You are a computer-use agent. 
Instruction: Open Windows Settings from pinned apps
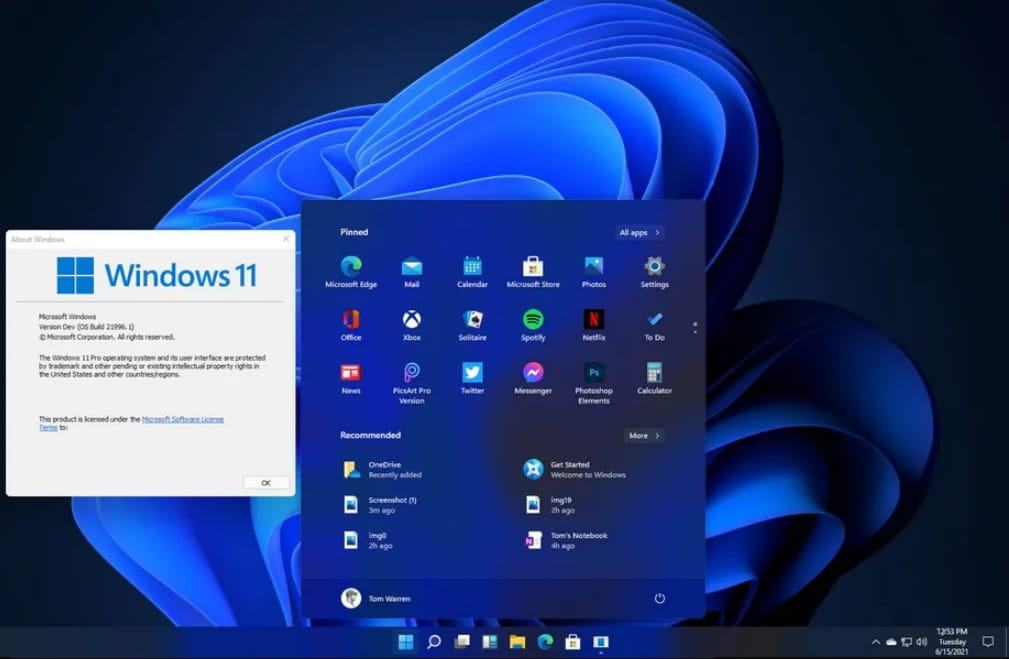click(654, 265)
